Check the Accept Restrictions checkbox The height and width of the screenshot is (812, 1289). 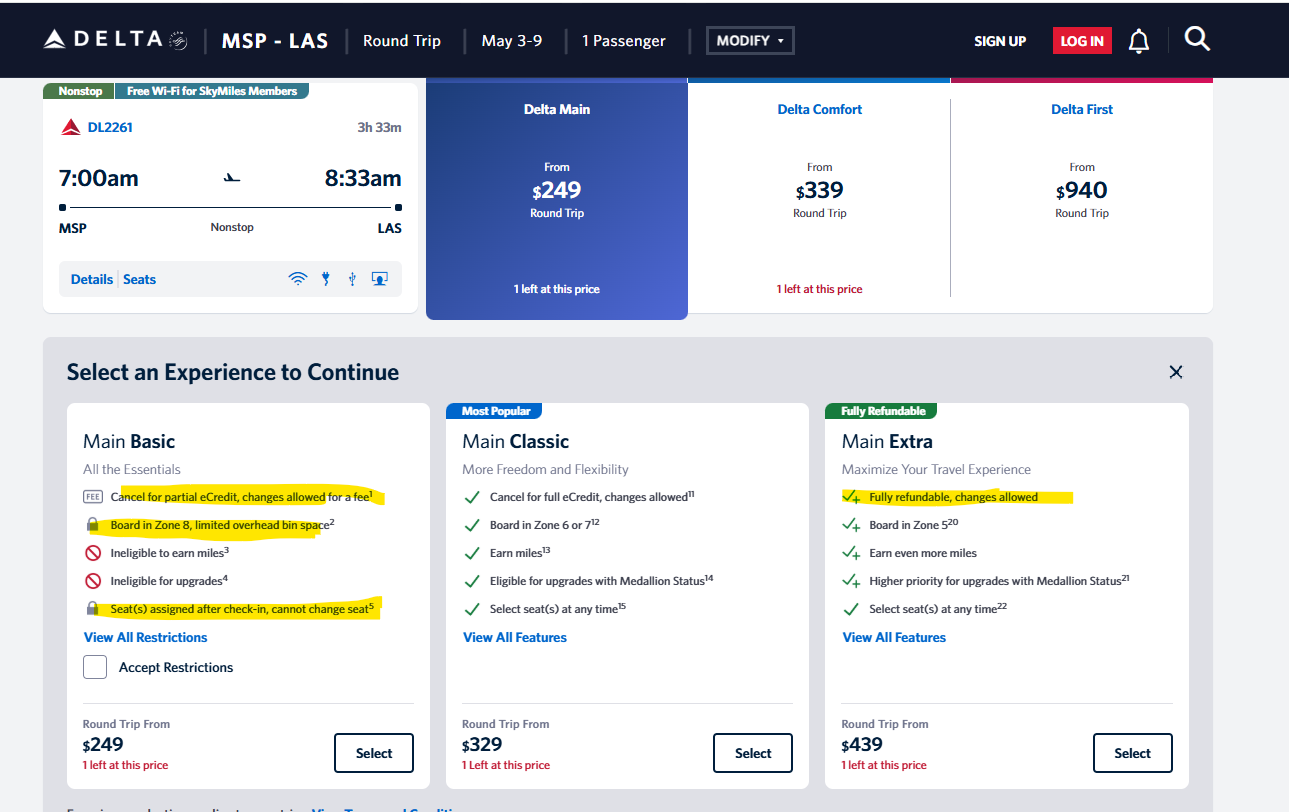pos(95,667)
